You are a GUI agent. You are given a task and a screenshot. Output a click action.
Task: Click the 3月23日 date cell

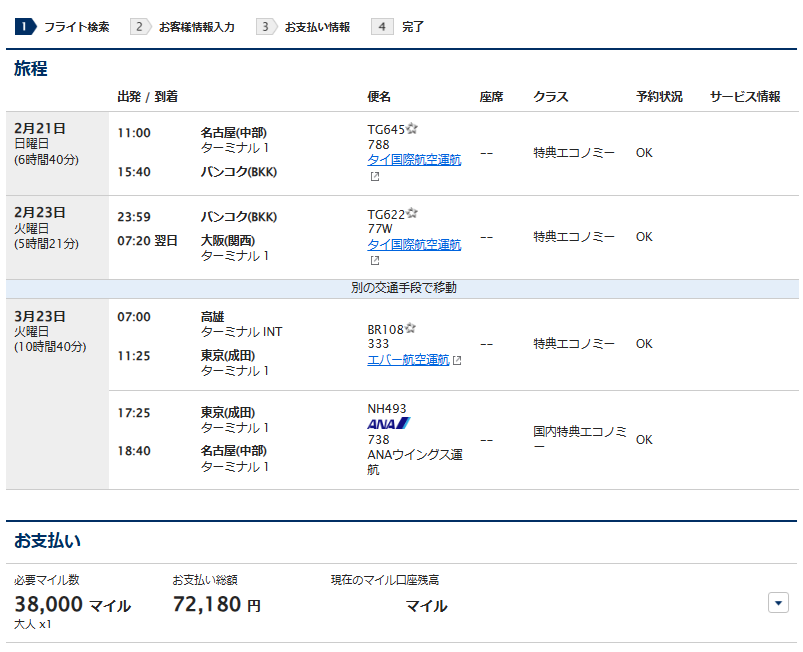pyautogui.click(x=57, y=394)
